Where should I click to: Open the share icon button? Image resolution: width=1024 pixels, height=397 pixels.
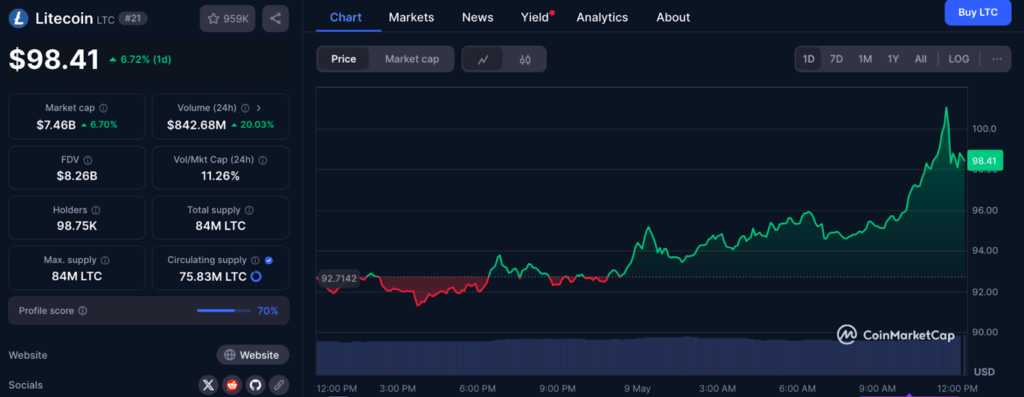click(276, 18)
